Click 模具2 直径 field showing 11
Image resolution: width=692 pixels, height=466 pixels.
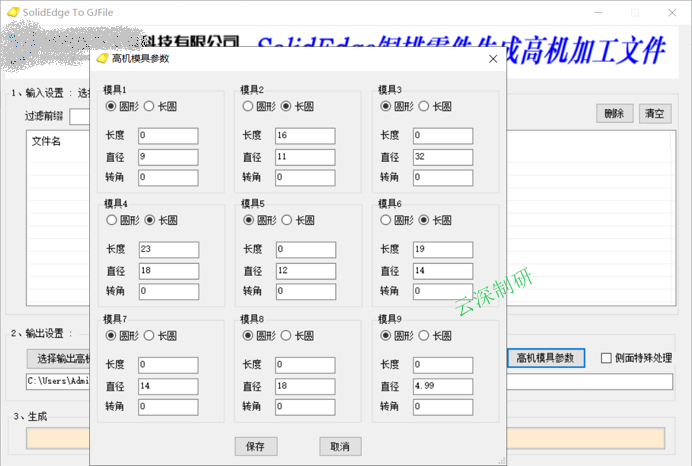point(305,157)
